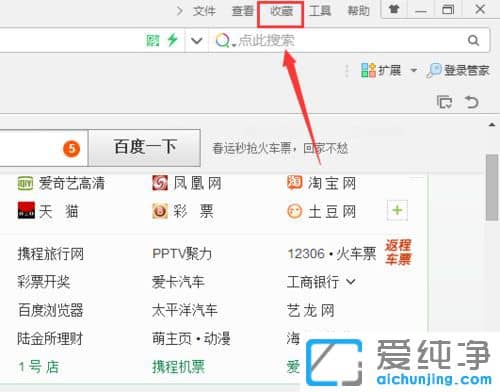Open 陆金所理财 link
This screenshot has height=392, width=500.
click(50, 339)
